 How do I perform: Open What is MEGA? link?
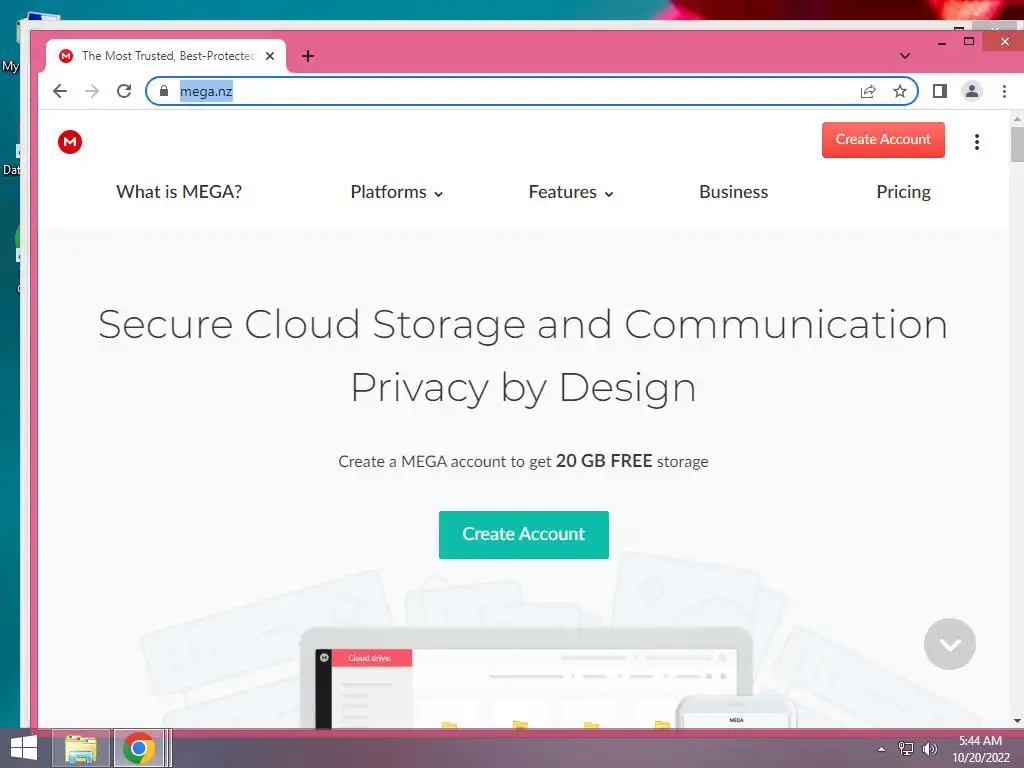pos(179,191)
